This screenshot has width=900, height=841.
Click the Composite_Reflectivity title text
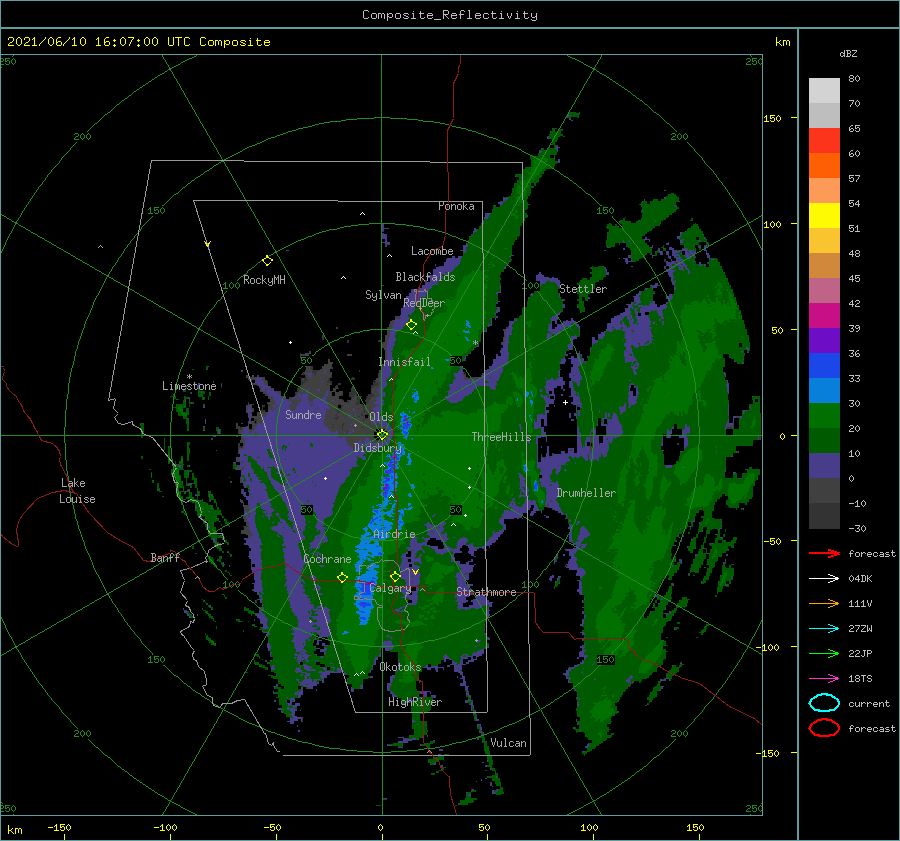[450, 15]
